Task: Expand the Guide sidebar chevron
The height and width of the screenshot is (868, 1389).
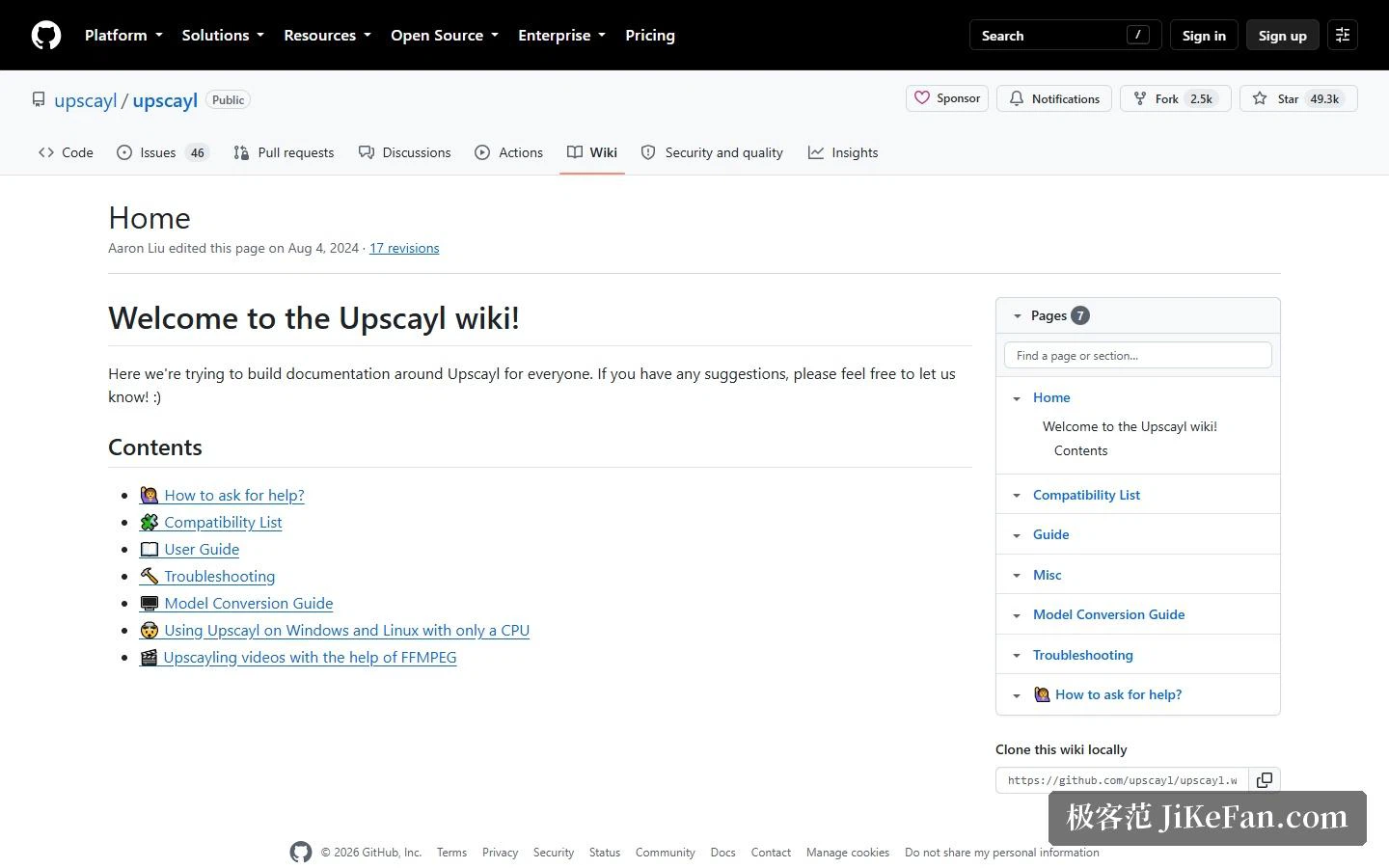Action: (x=1017, y=535)
